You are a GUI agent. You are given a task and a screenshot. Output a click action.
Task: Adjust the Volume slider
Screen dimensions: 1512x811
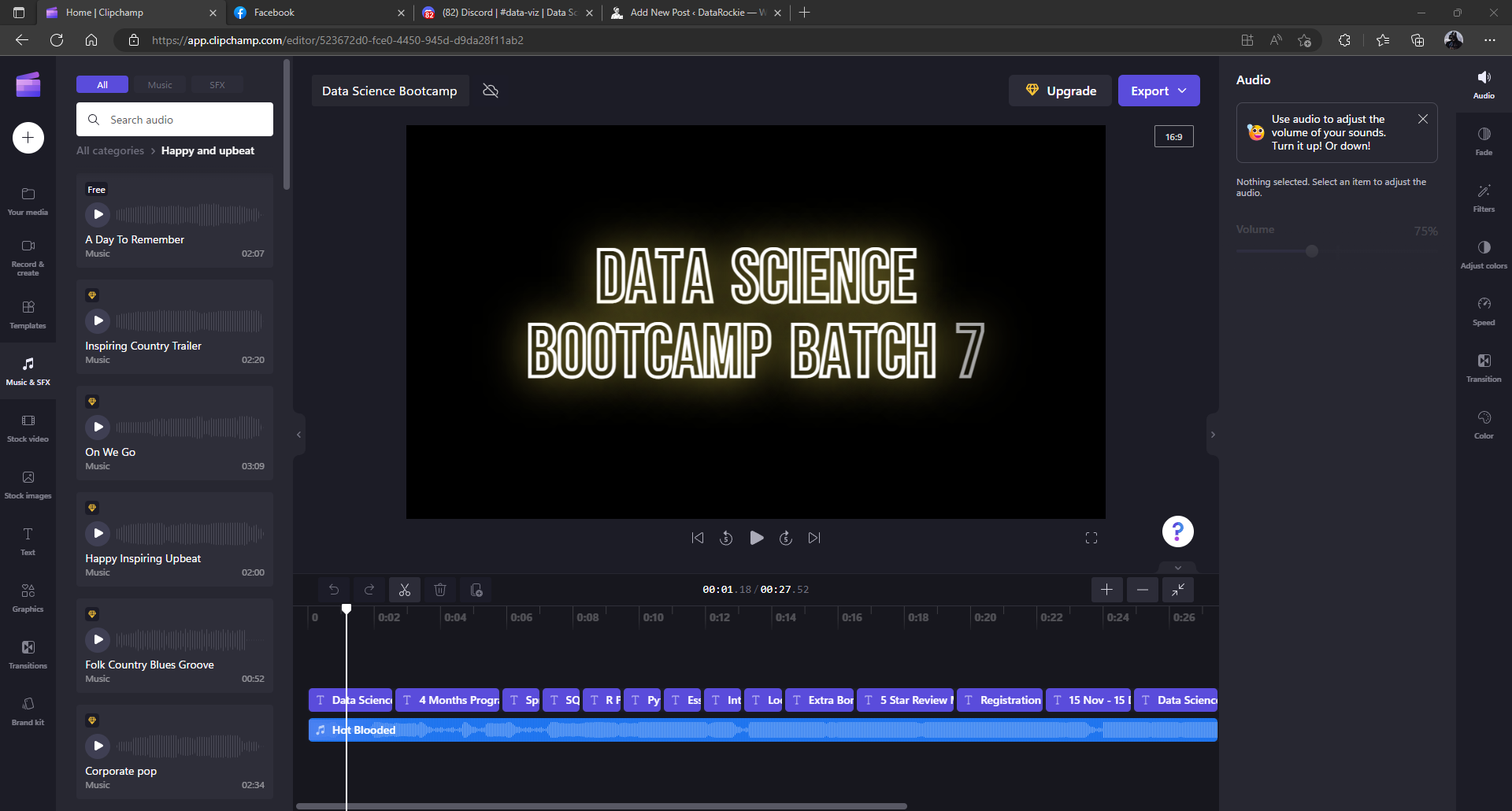1310,251
